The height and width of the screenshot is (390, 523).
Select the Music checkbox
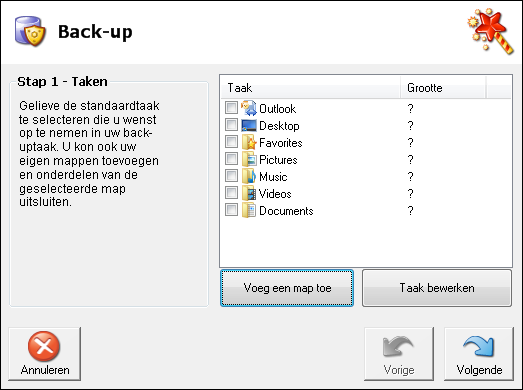click(231, 176)
